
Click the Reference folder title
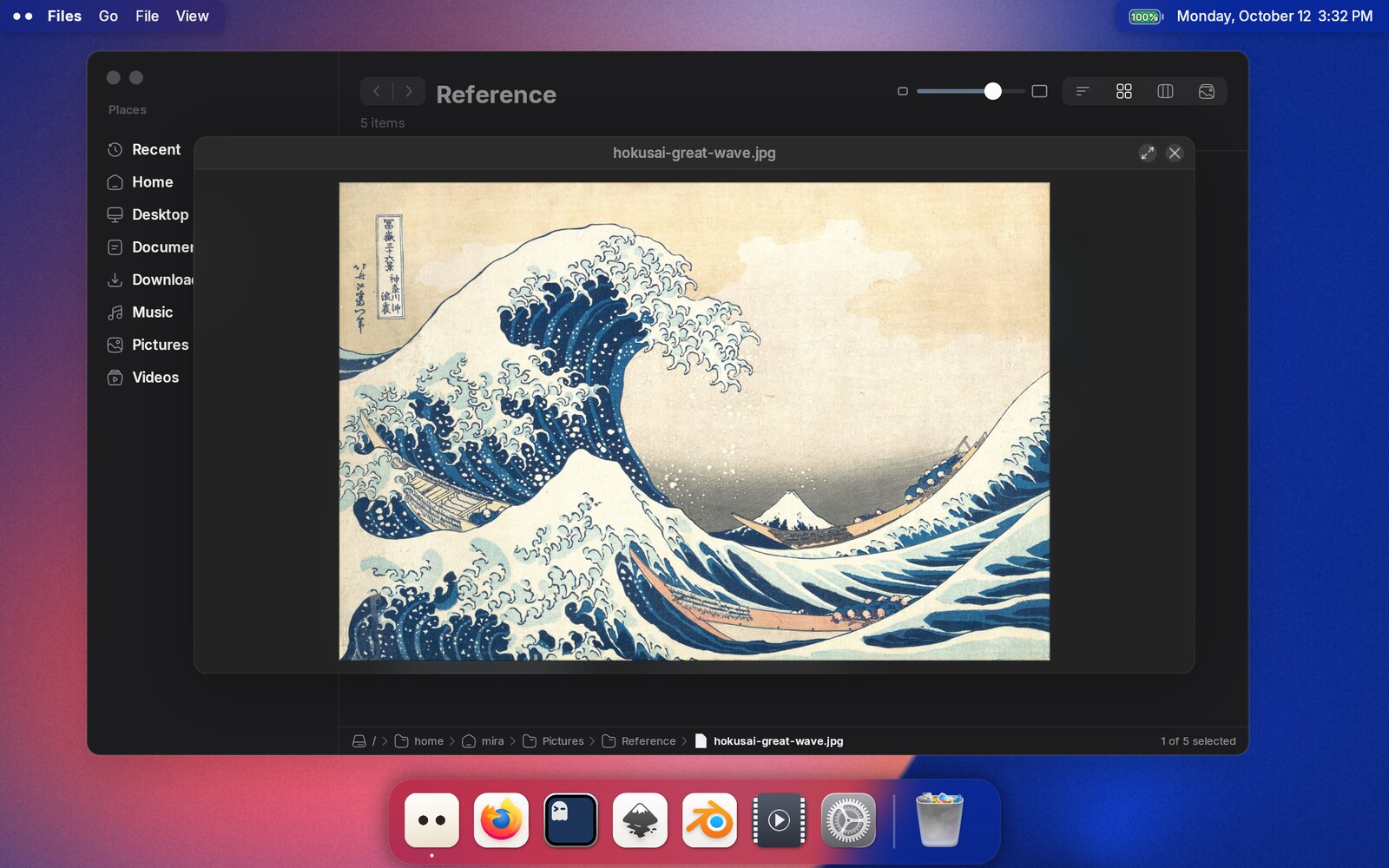(x=496, y=94)
